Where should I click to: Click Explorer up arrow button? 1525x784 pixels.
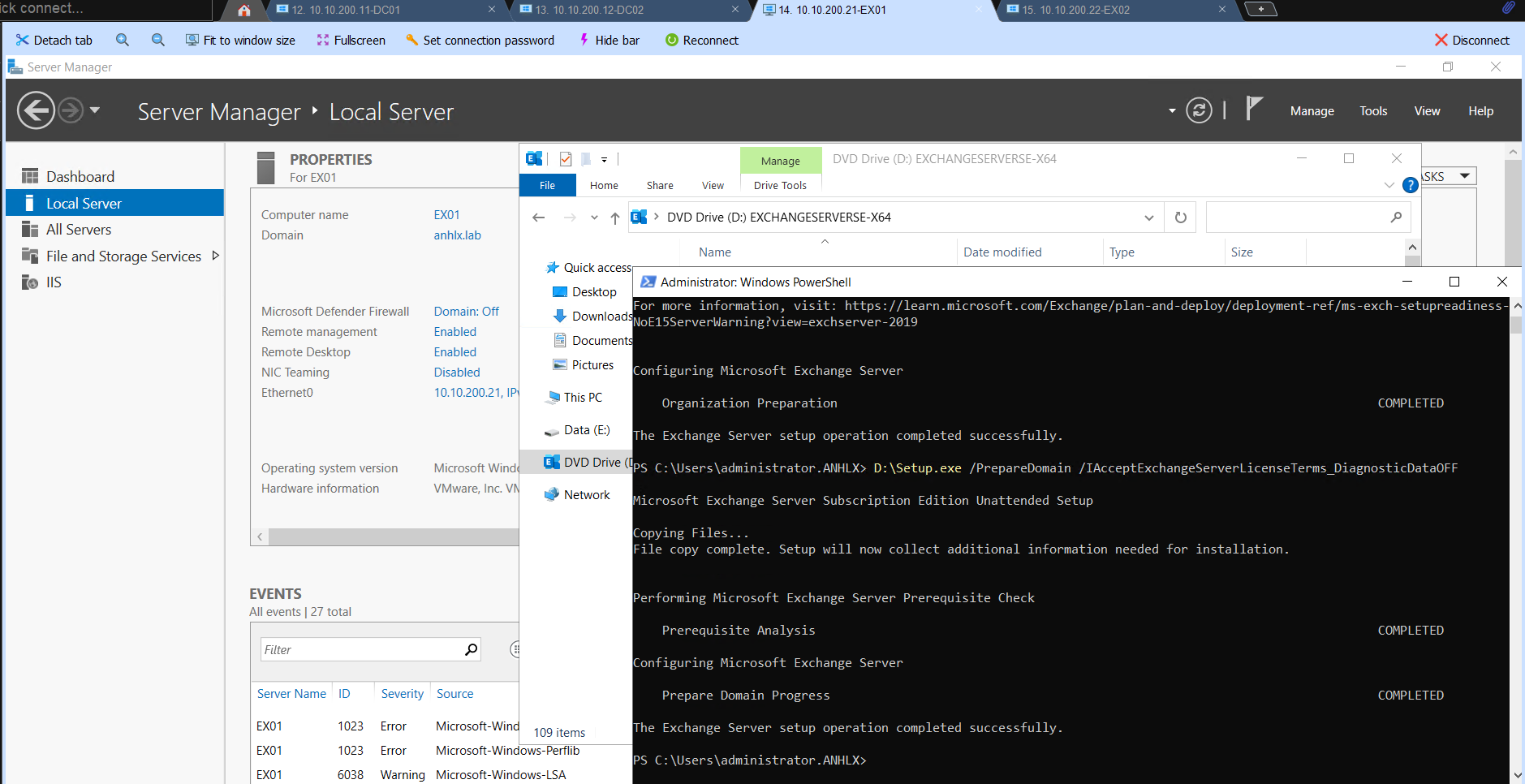614,218
